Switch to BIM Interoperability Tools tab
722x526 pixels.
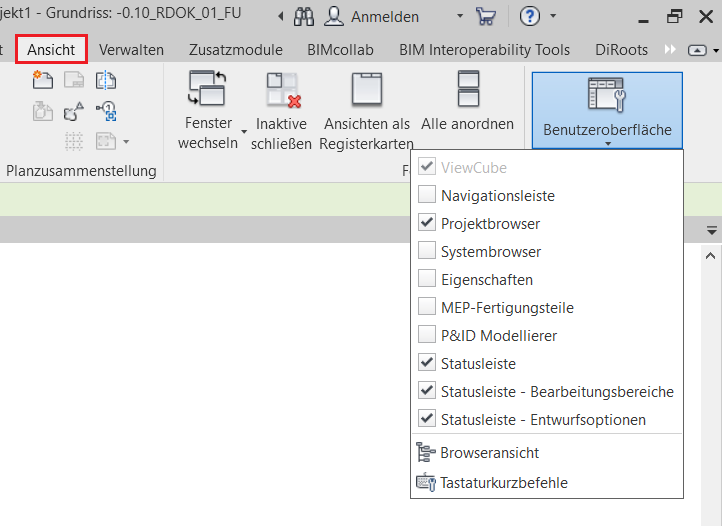(x=484, y=50)
